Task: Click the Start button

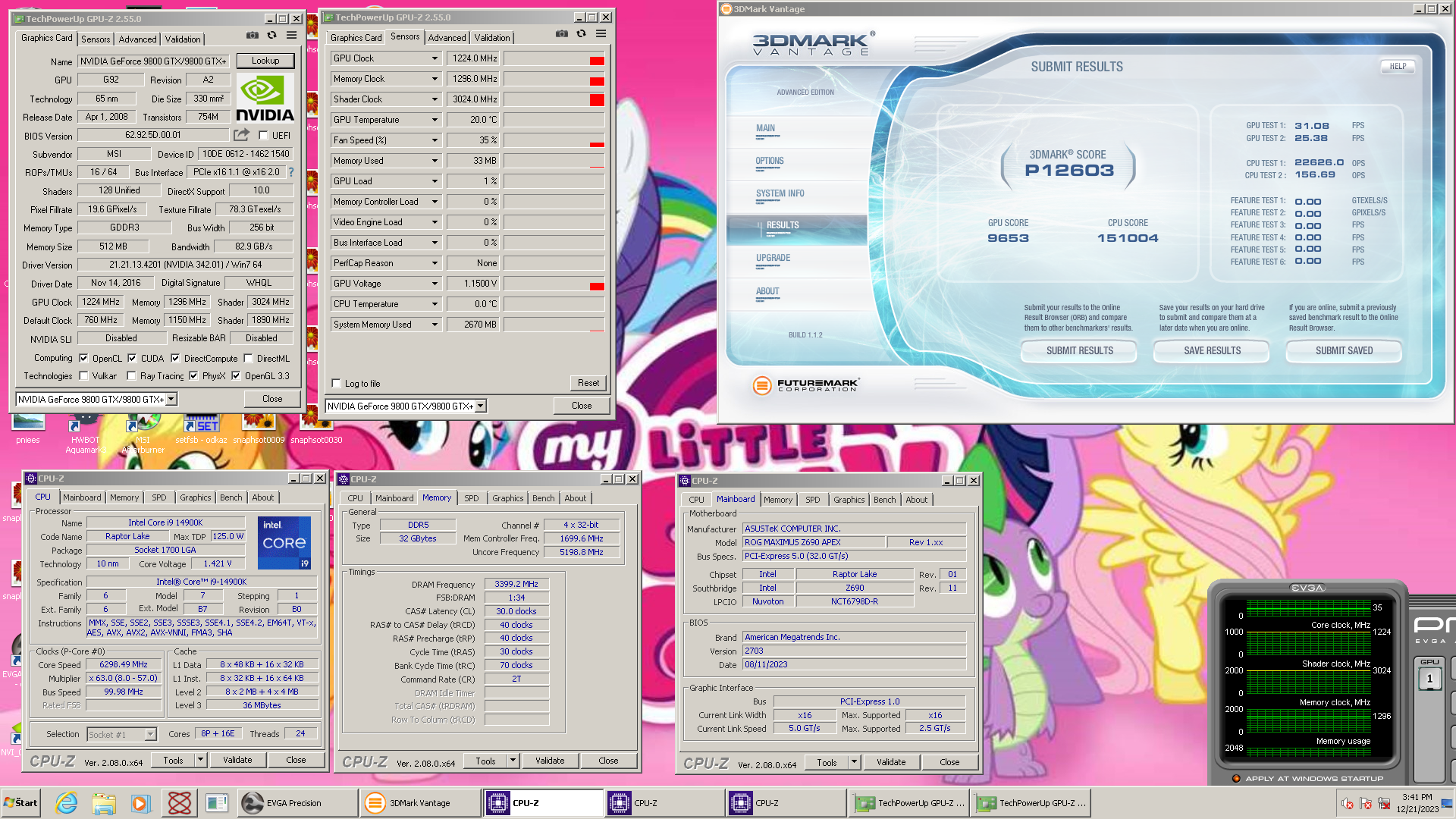Action: pyautogui.click(x=21, y=803)
